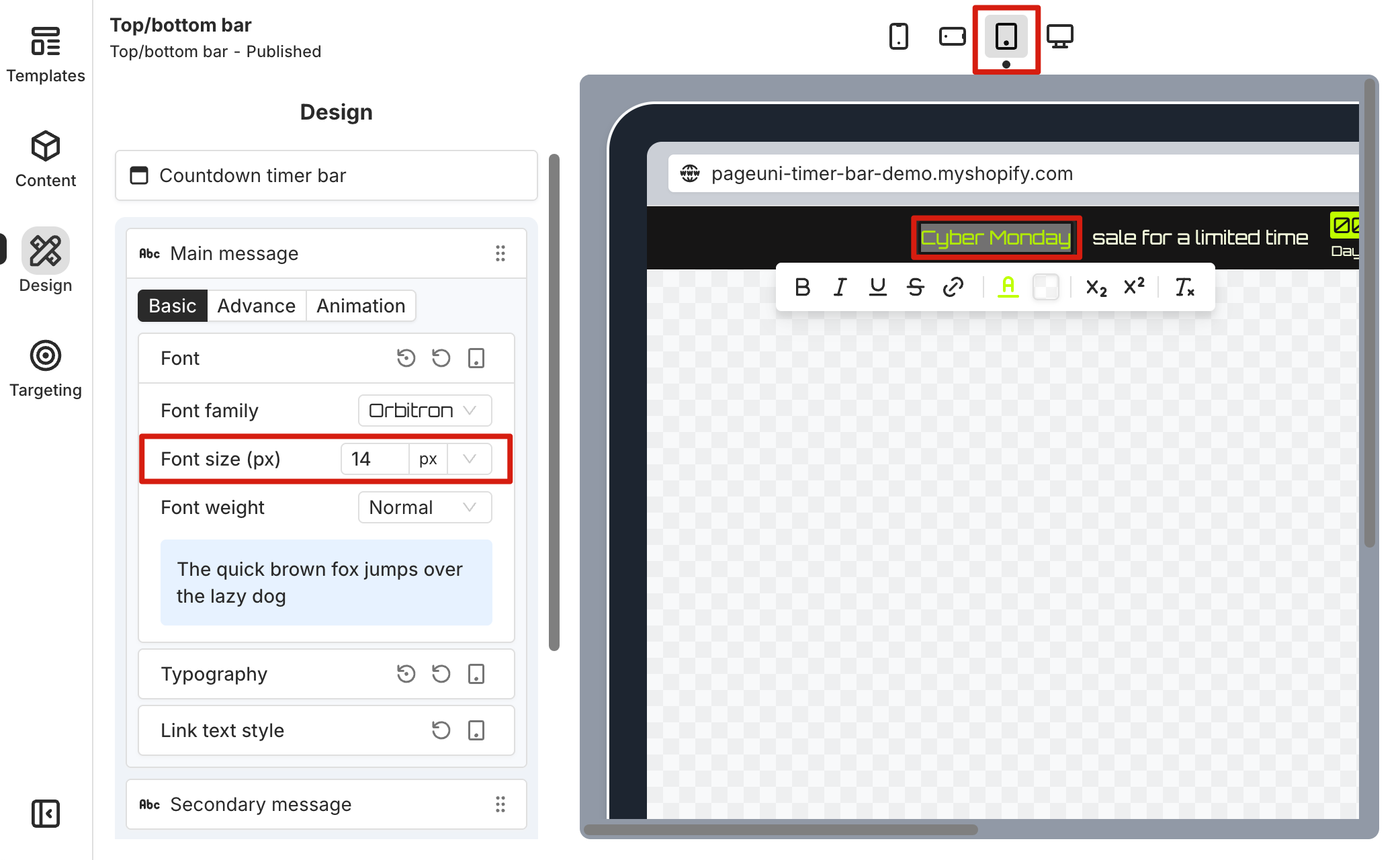This screenshot has height=860, width=1400.
Task: Open the Templates panel
Action: [x=46, y=55]
